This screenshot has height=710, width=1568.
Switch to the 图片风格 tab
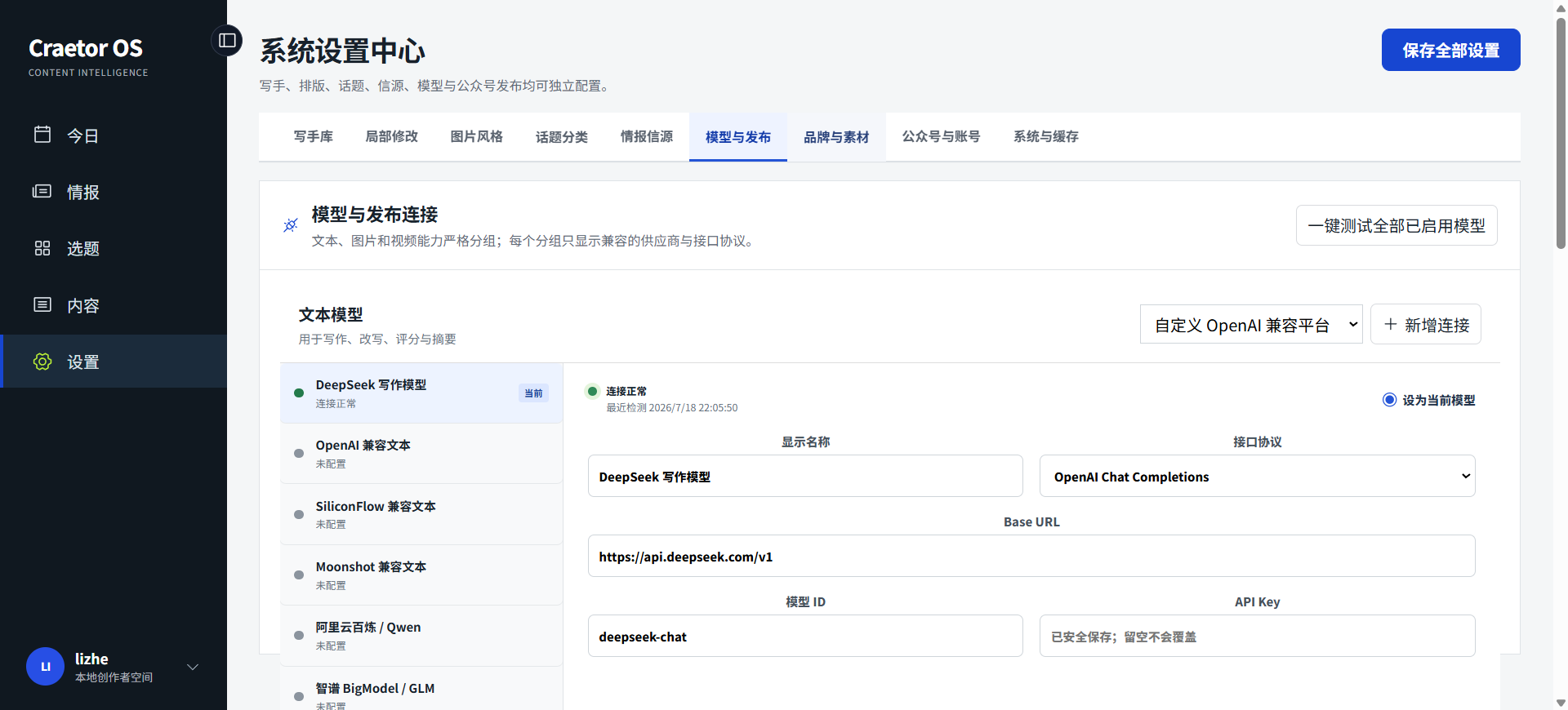[x=477, y=136]
